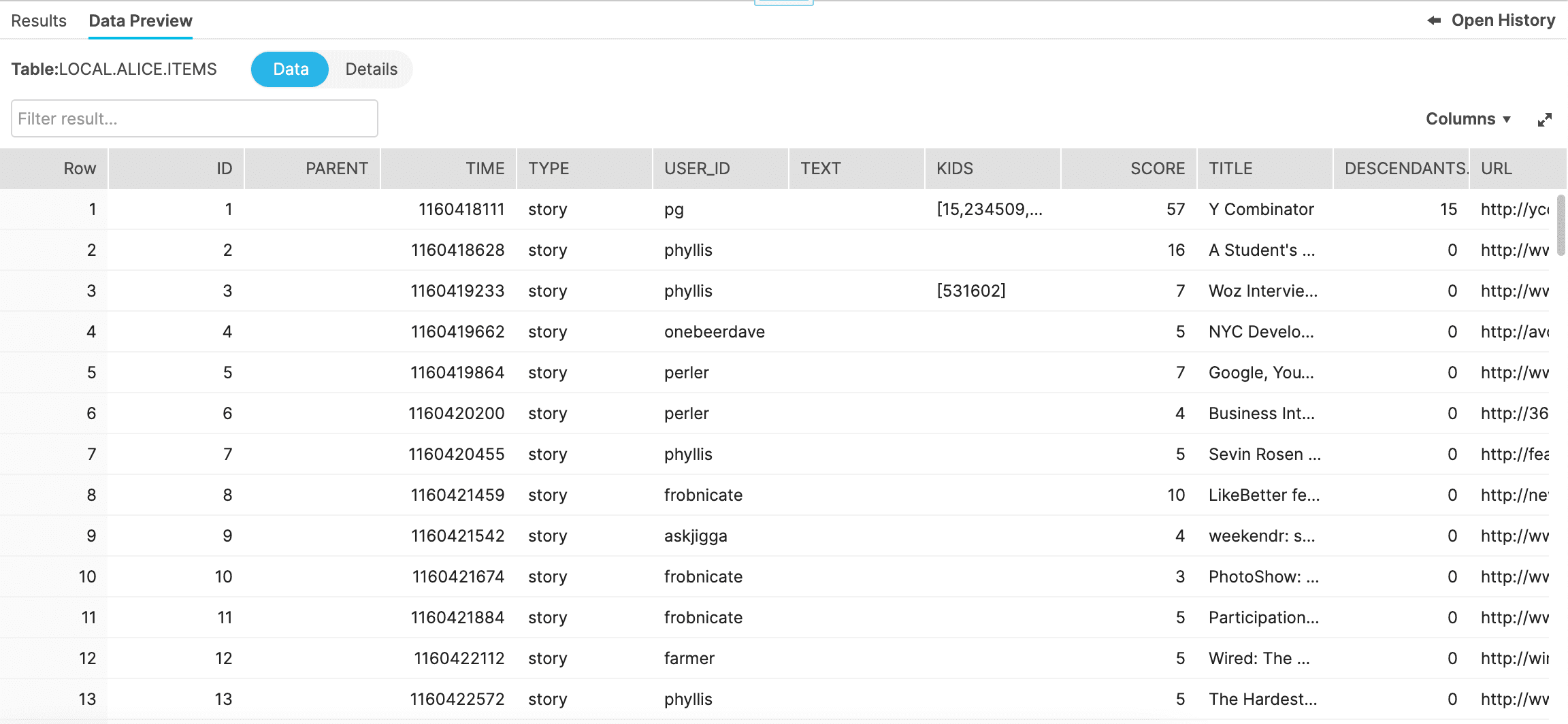
Task: Switch to the Results tab
Action: point(39,20)
